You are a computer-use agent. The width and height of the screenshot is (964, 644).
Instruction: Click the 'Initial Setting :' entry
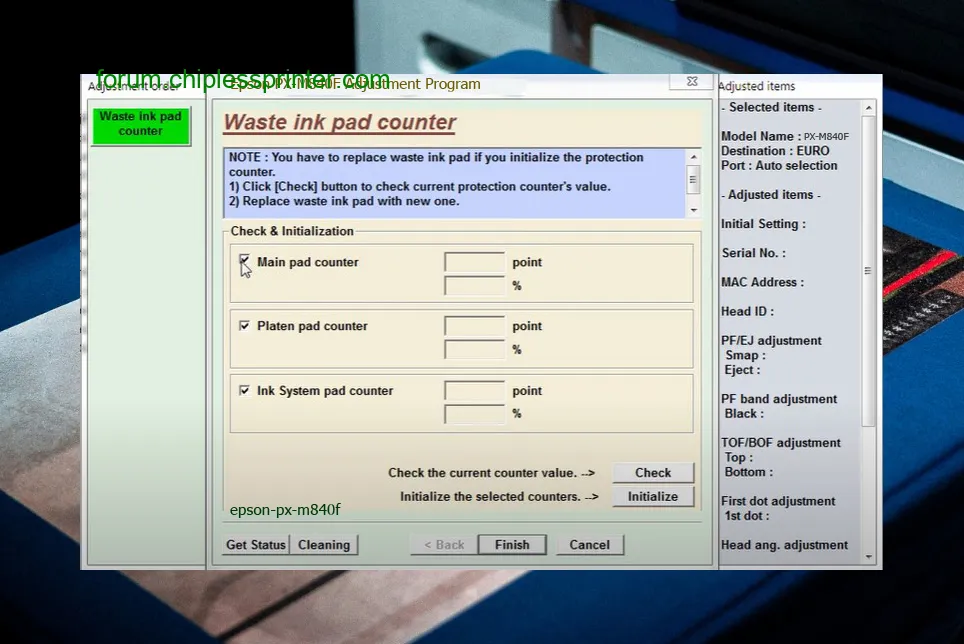pyautogui.click(x=763, y=224)
